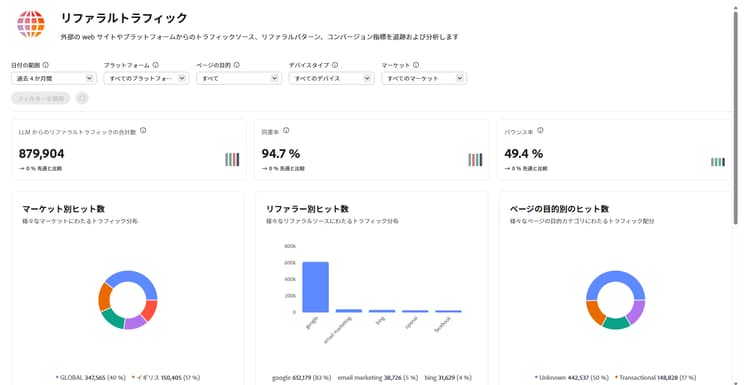Click purple segment of page purpose donut
Screen dimensions: 750x385
click(636, 311)
